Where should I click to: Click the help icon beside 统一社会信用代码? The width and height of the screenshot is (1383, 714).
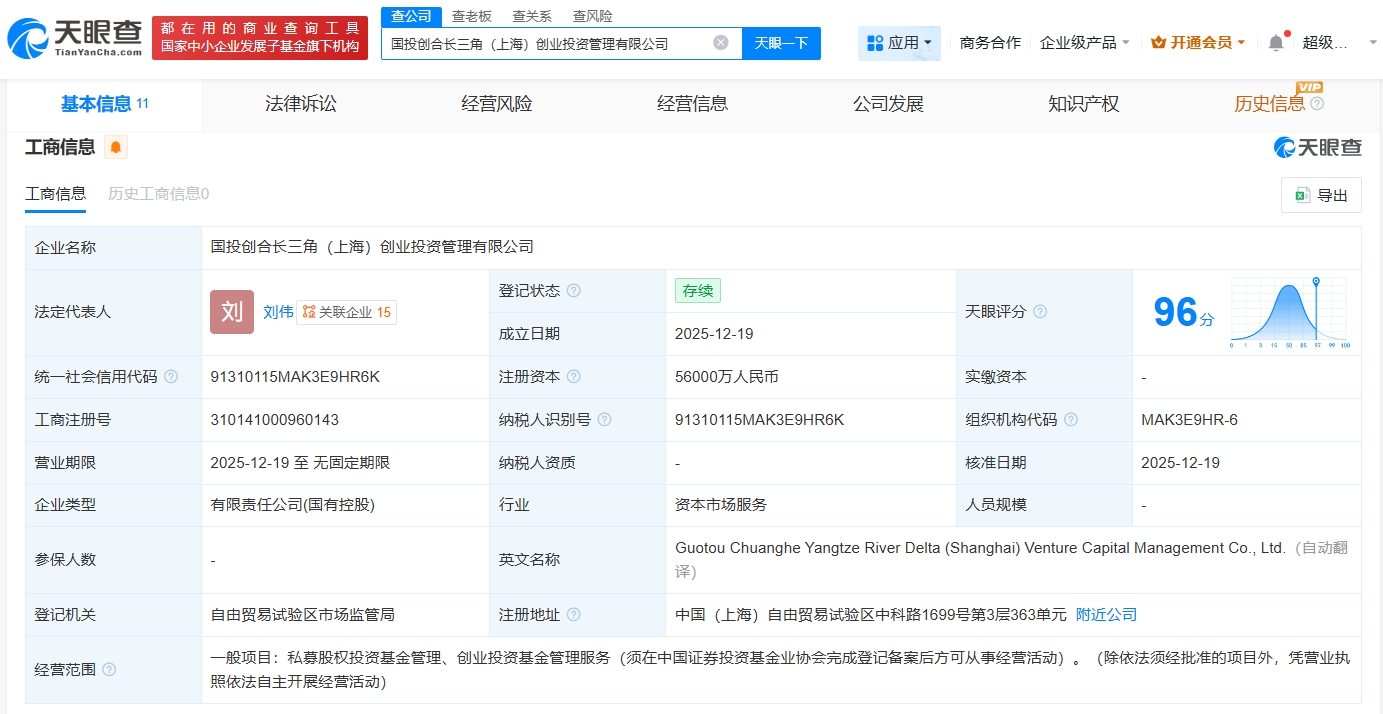(x=171, y=377)
